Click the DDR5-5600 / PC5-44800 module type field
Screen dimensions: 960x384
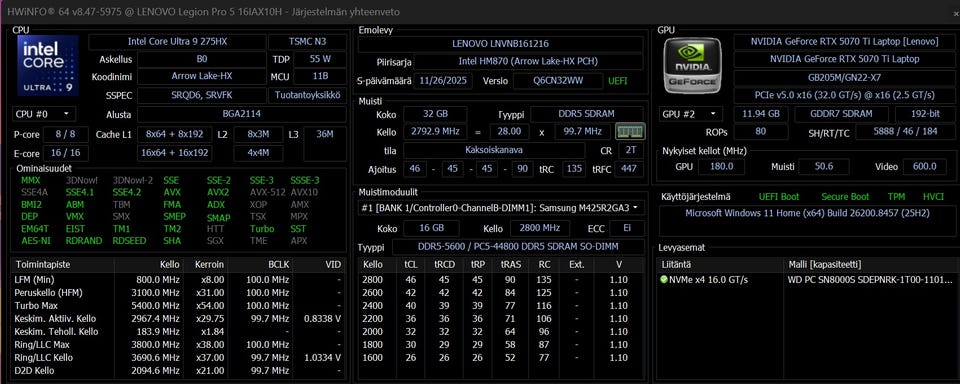tap(518, 246)
